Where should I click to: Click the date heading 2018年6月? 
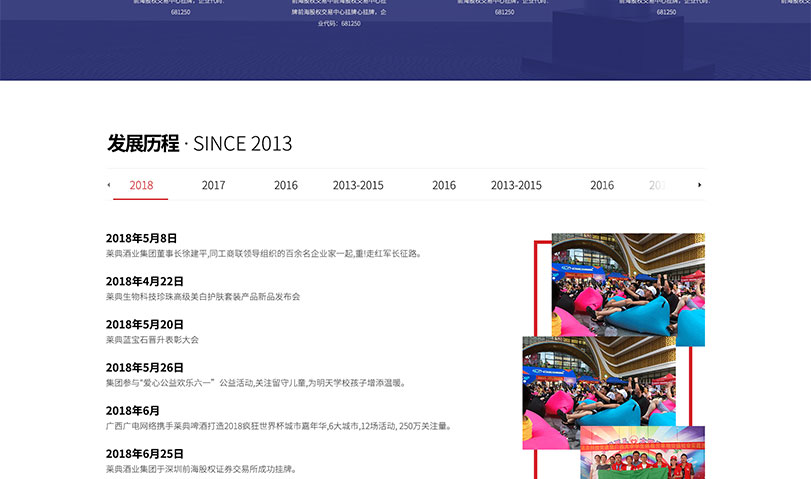coord(132,411)
